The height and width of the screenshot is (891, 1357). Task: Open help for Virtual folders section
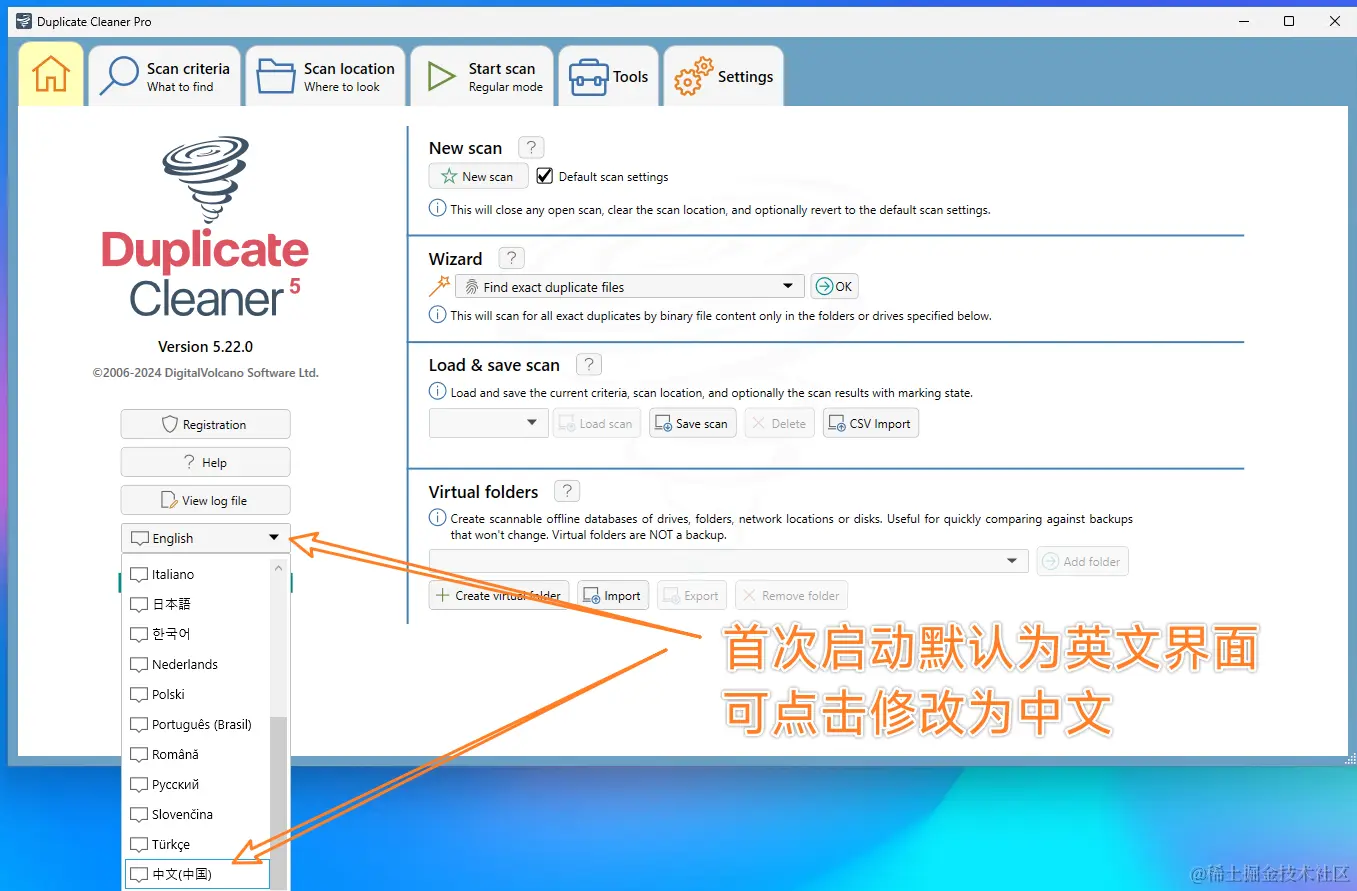click(567, 491)
